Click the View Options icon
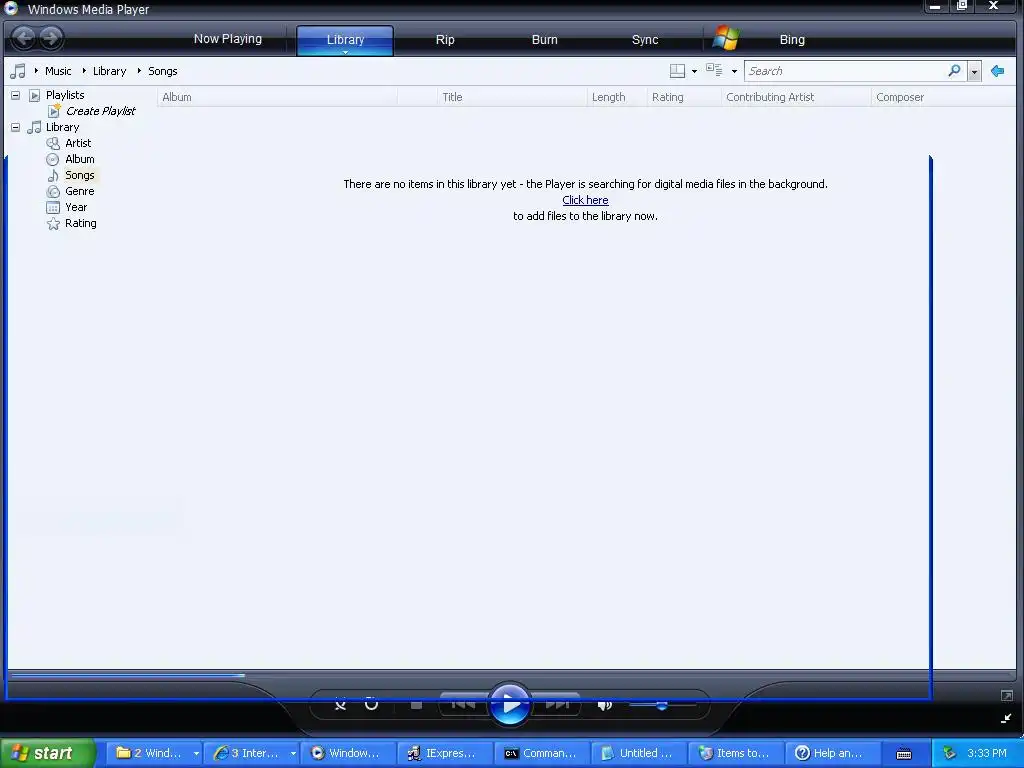Viewport: 1024px width, 768px height. point(714,70)
